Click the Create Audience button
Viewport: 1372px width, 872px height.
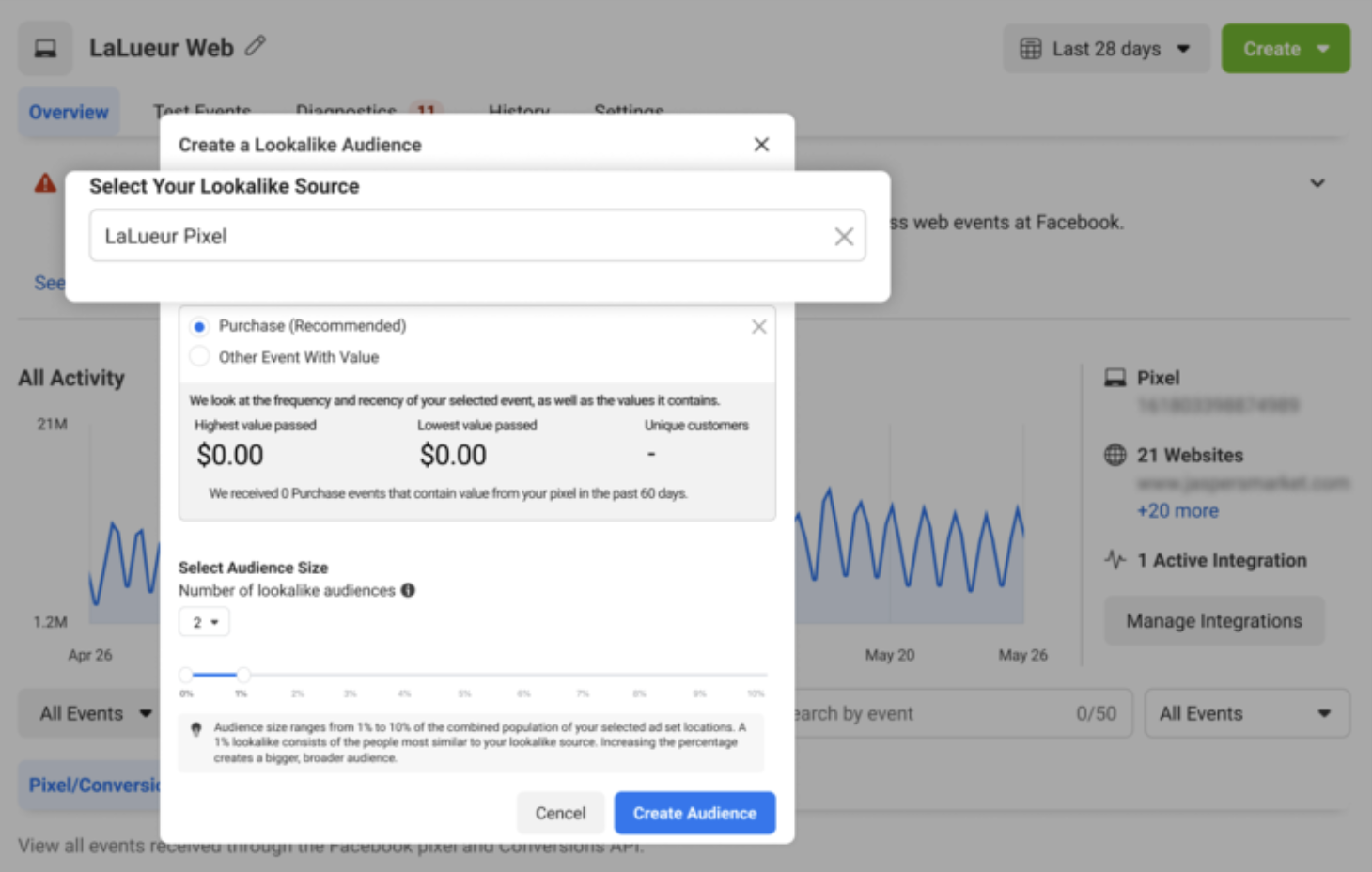pyautogui.click(x=694, y=813)
